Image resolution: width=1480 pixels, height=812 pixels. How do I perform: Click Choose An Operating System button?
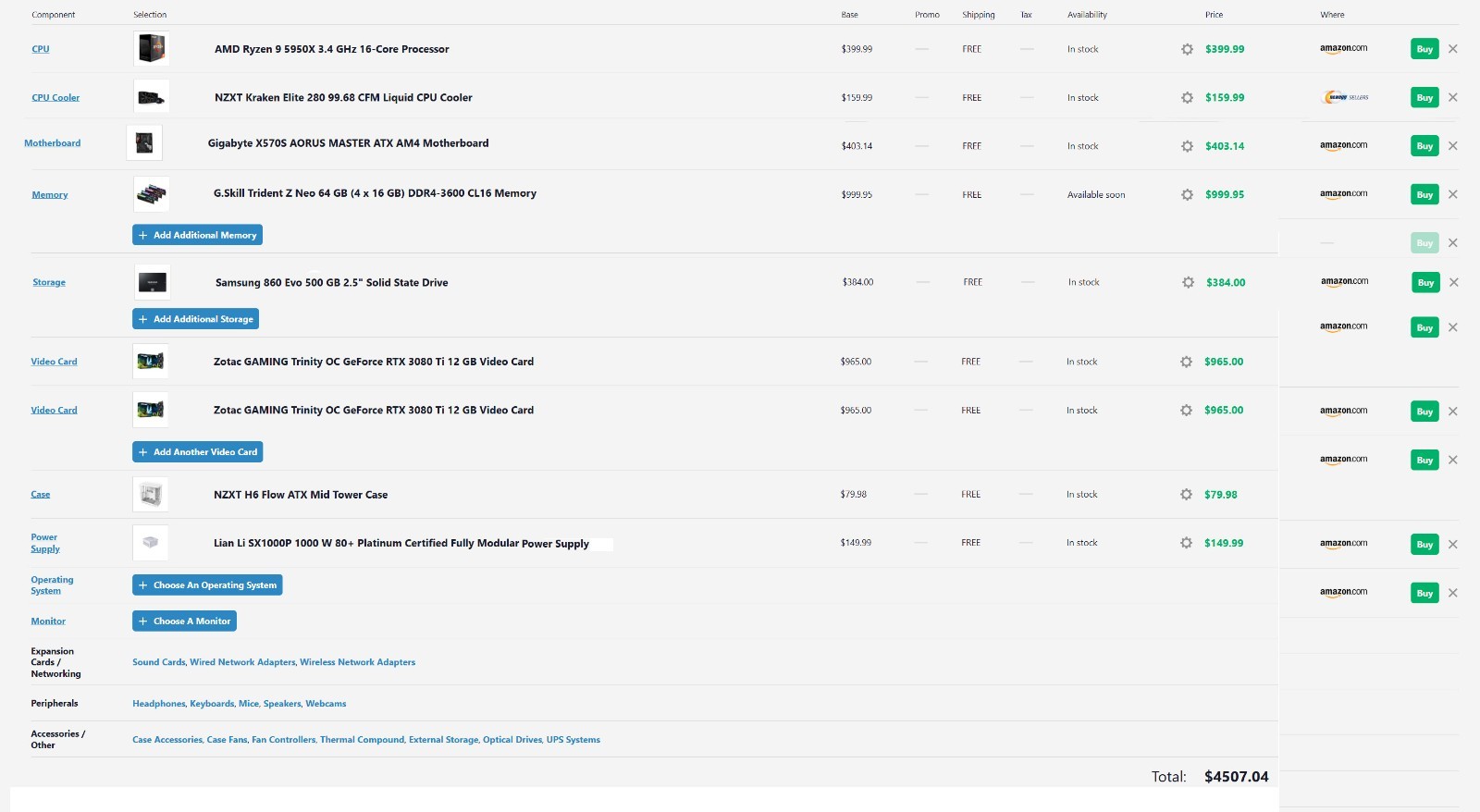[x=207, y=585]
